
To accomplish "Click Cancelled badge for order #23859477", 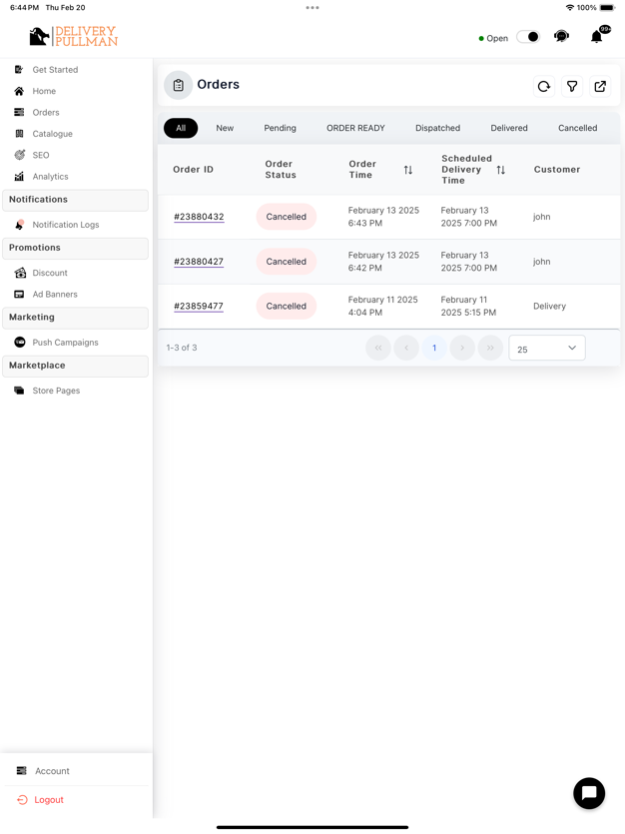I will (286, 306).
